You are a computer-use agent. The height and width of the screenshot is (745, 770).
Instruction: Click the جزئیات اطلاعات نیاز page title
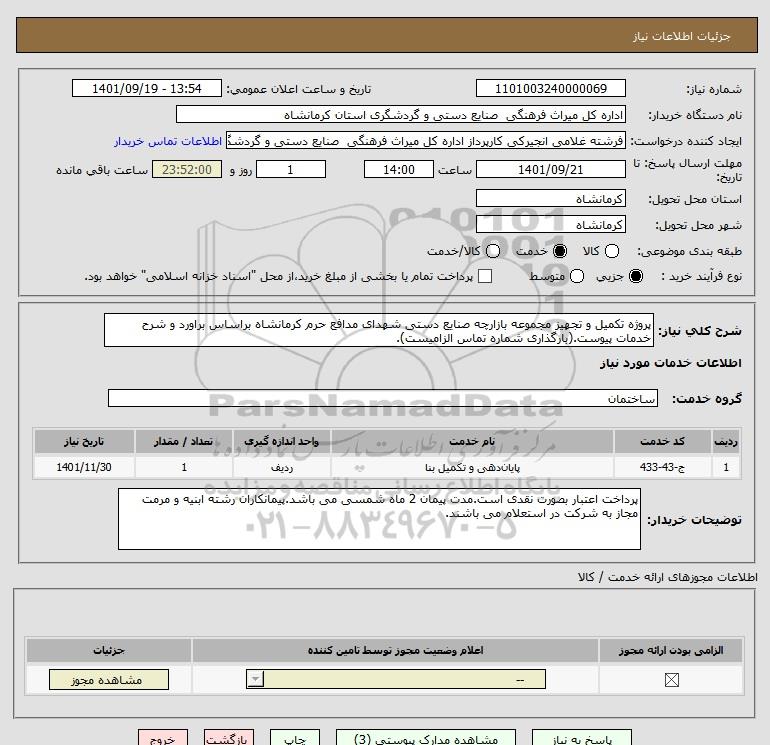tap(682, 36)
